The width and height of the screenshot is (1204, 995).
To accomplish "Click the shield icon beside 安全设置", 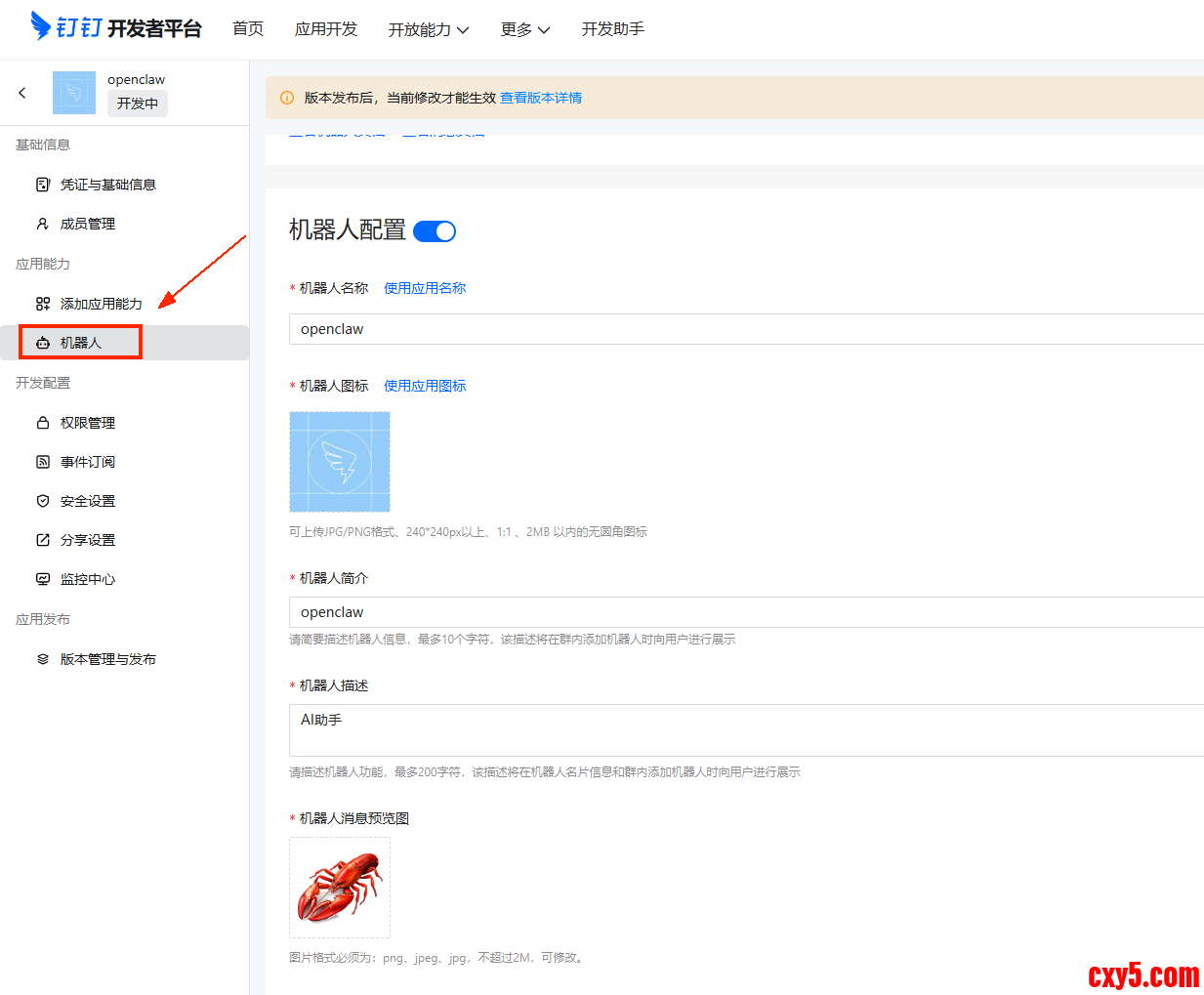I will pyautogui.click(x=43, y=501).
